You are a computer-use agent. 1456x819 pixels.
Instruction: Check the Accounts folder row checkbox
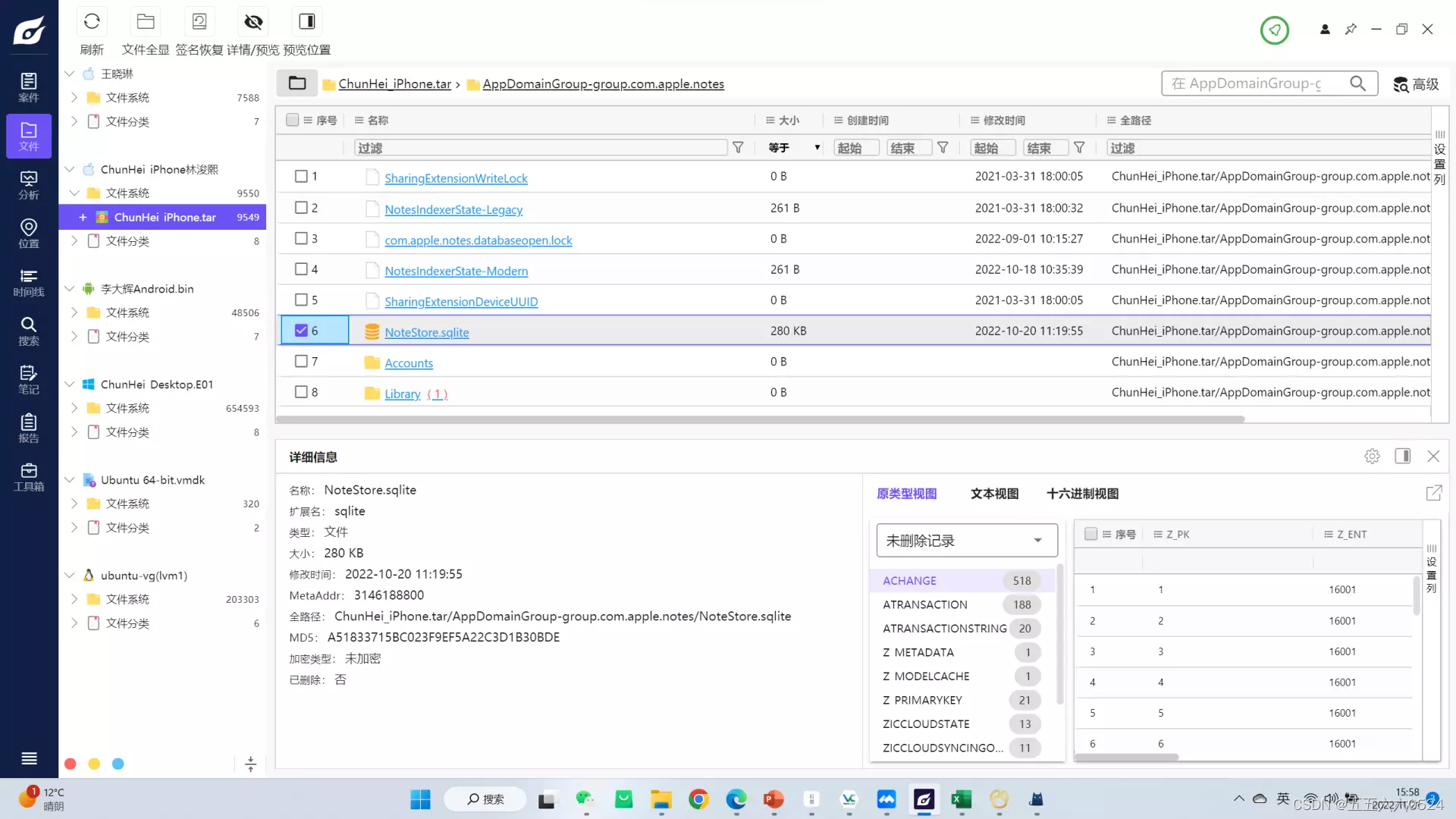301,362
